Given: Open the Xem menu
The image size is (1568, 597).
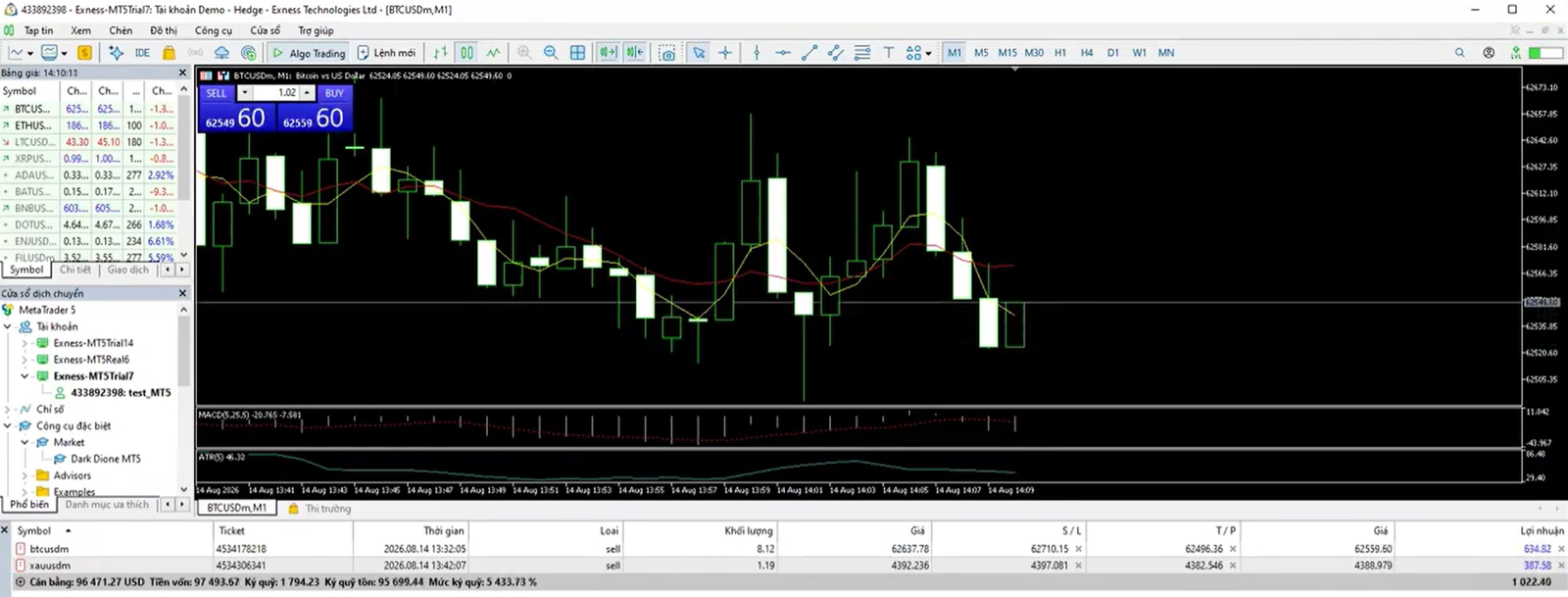Looking at the screenshot, I should coord(81,30).
